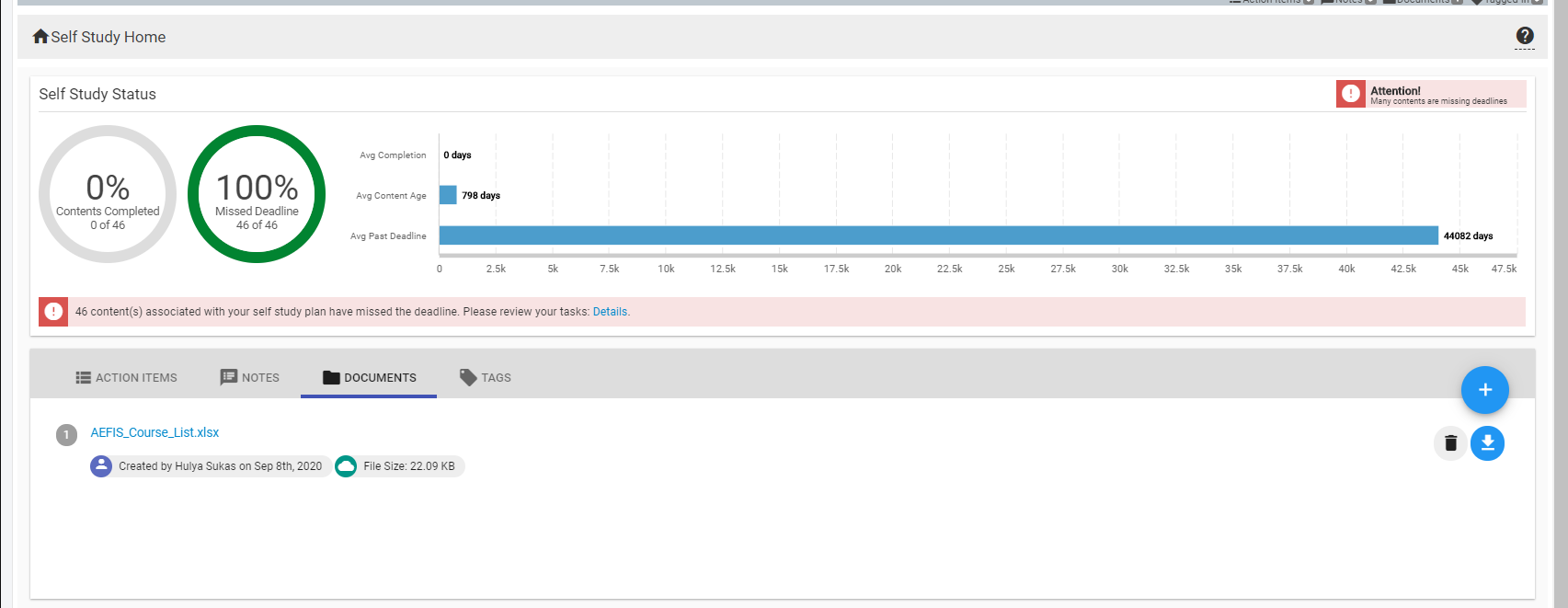1568x608 pixels.
Task: Open the help question mark icon
Action: coord(1525,36)
